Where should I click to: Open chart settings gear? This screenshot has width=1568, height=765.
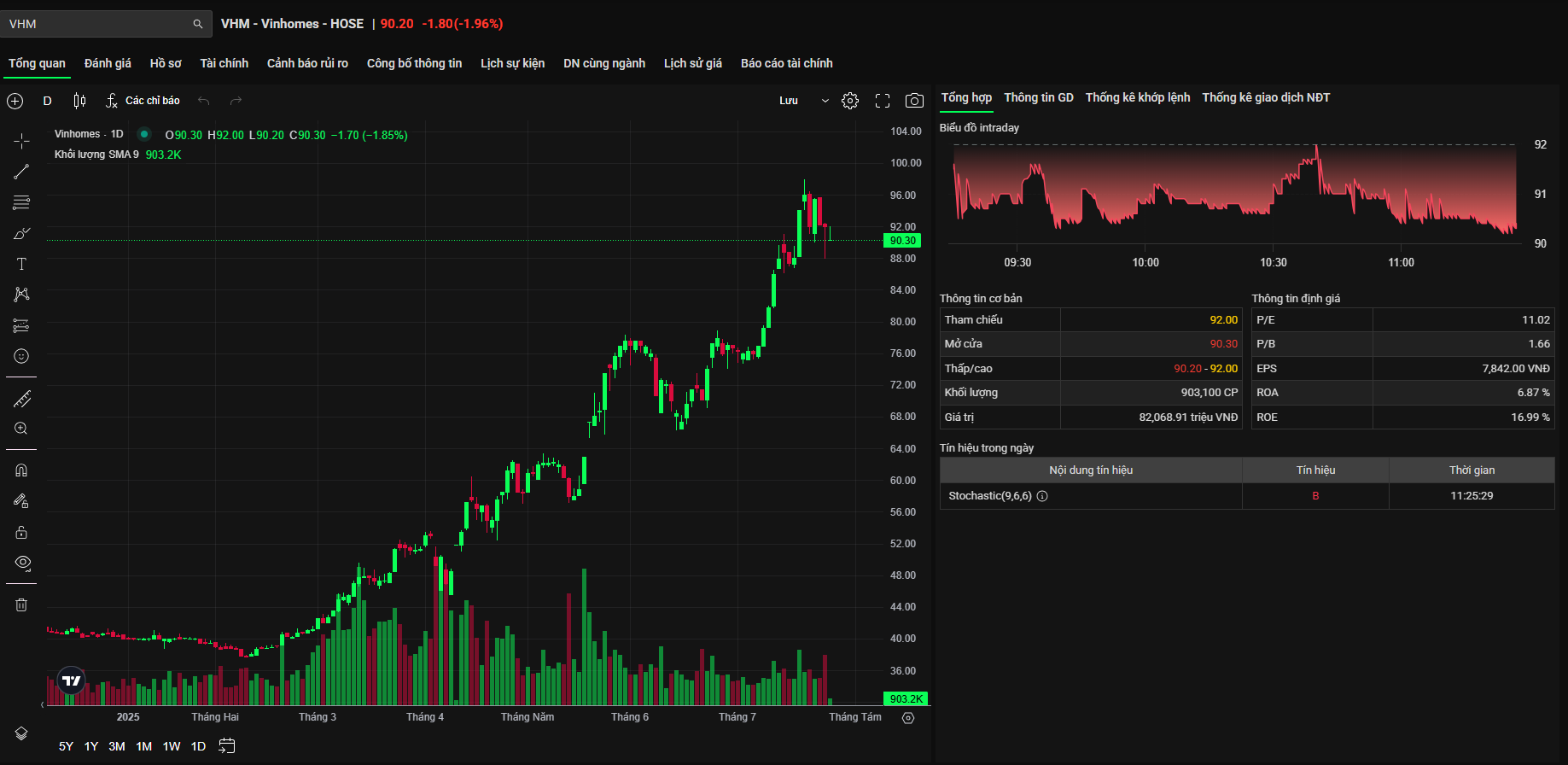pyautogui.click(x=850, y=101)
